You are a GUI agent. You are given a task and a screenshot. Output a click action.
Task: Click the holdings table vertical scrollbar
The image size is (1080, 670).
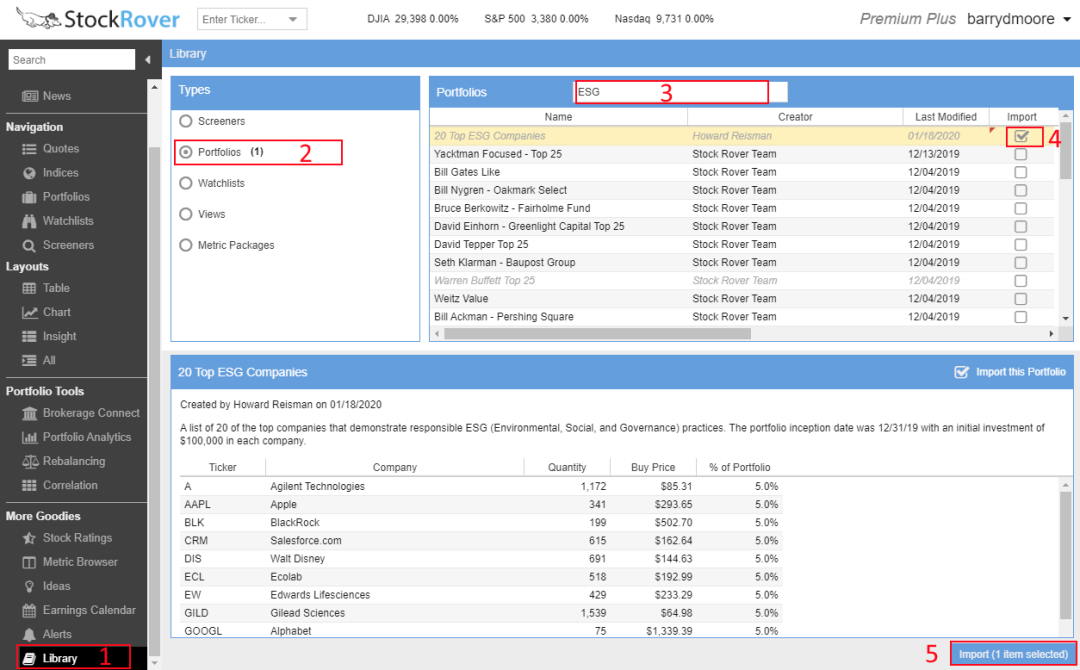1066,555
